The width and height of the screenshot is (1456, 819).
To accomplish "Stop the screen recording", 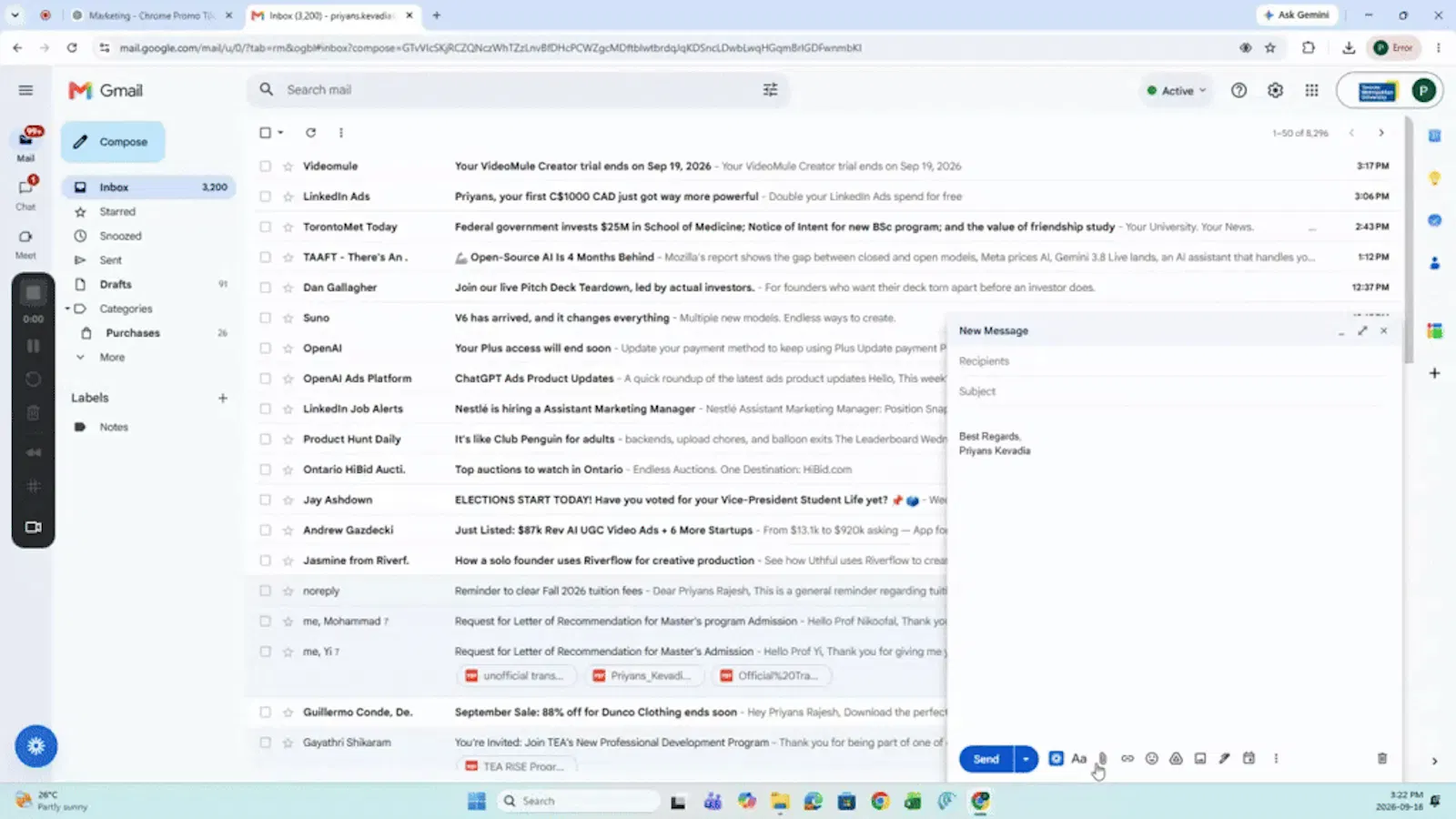I will point(34,293).
